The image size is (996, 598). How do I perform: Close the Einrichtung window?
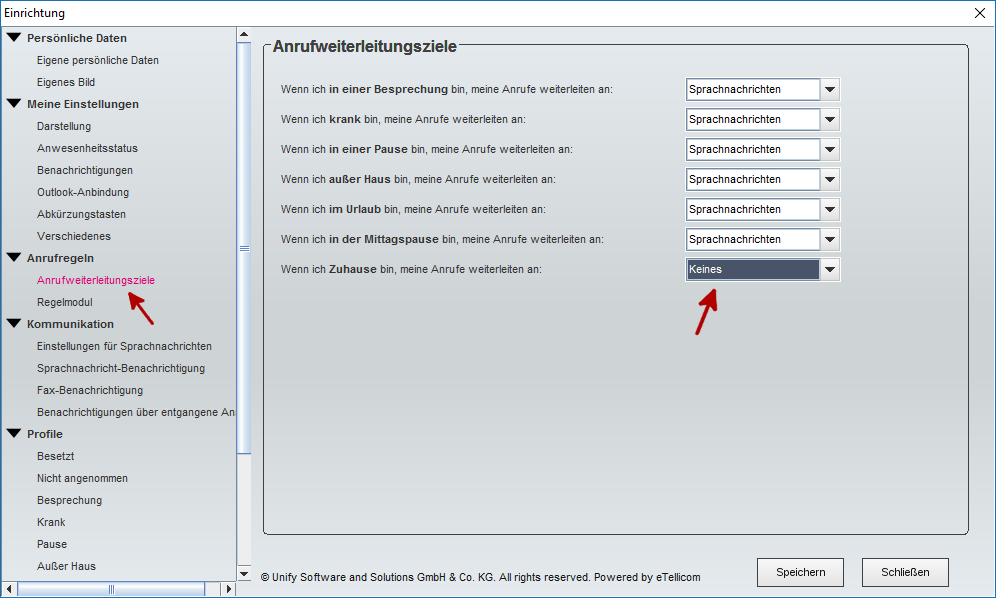pyautogui.click(x=978, y=13)
